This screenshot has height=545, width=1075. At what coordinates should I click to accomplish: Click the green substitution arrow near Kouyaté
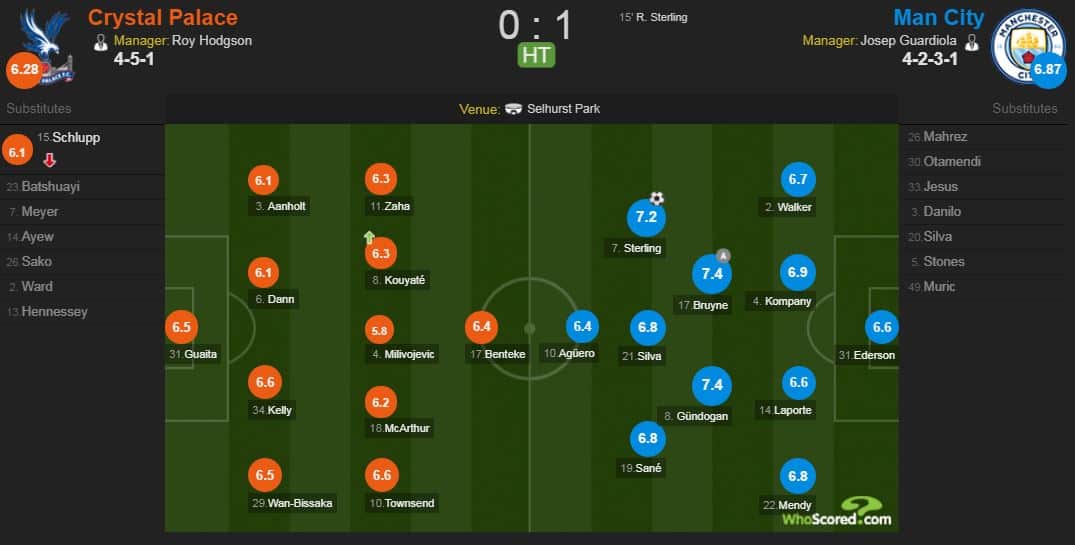369,238
